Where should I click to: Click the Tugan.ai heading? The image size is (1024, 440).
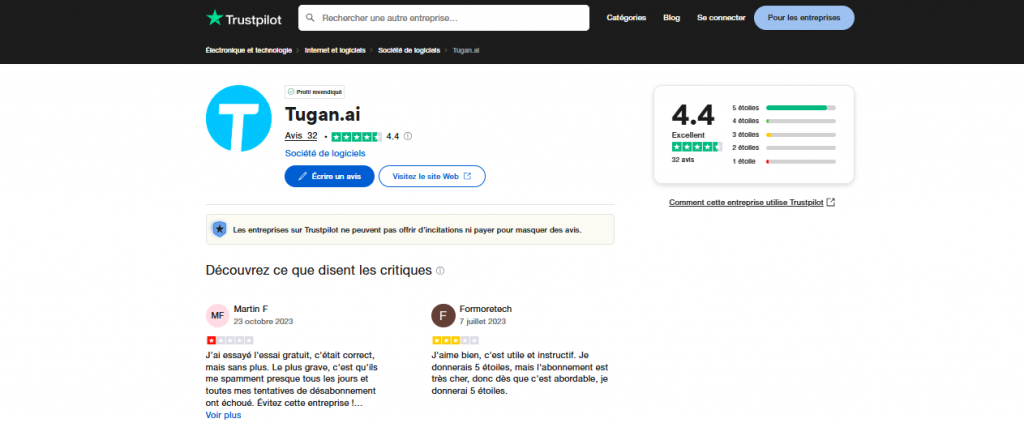coord(323,114)
